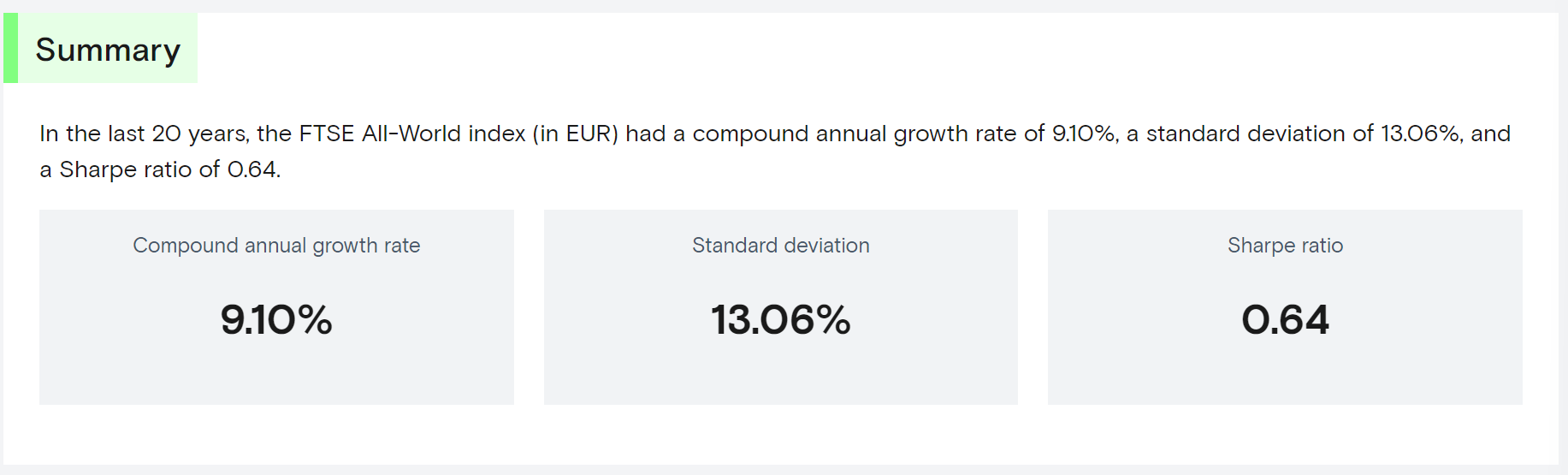This screenshot has height=475, width=1568.
Task: Click the "Compound annual growth rate" card label
Action: [x=276, y=246]
